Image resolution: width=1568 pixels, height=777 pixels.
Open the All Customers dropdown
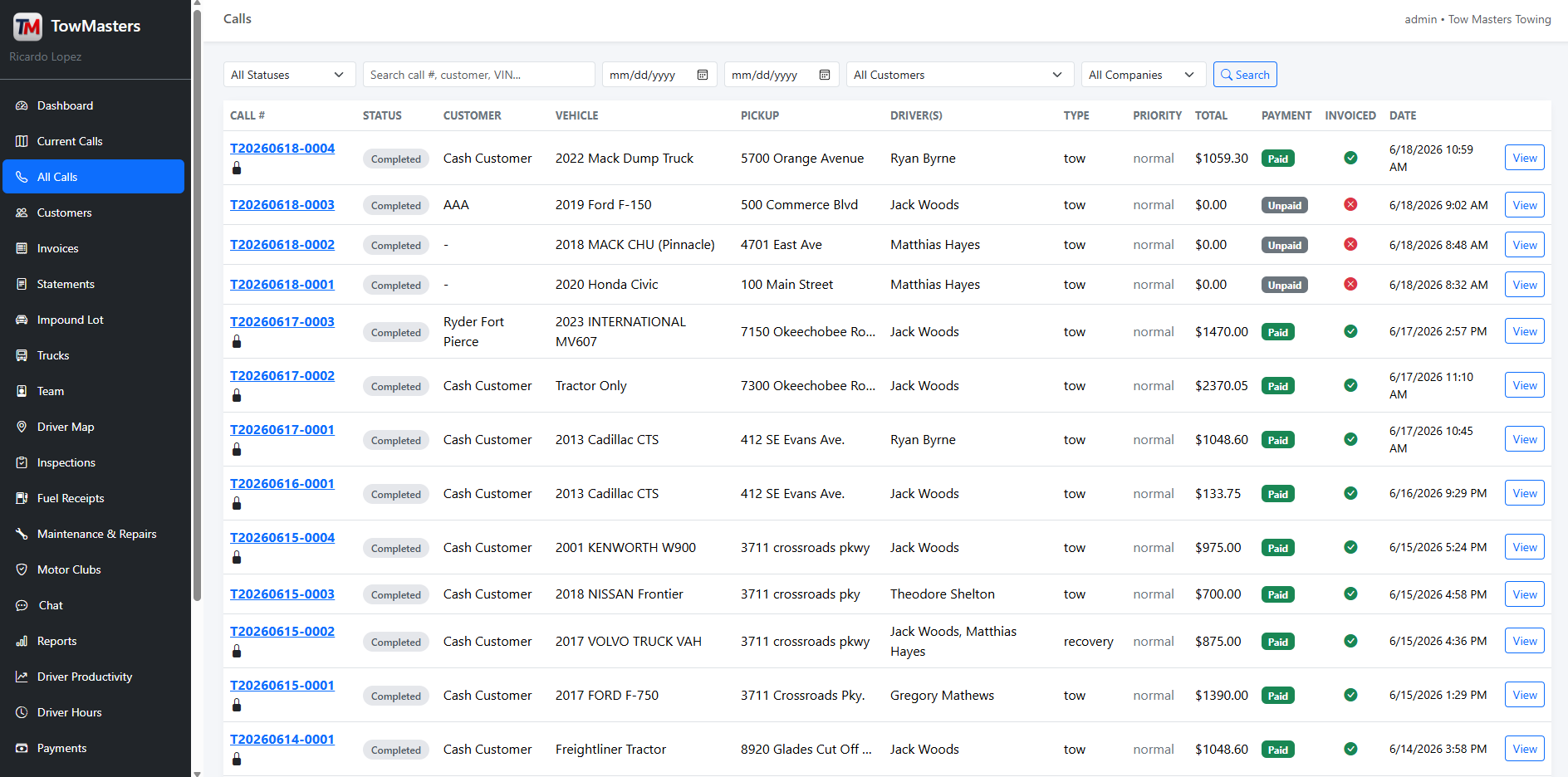click(959, 75)
